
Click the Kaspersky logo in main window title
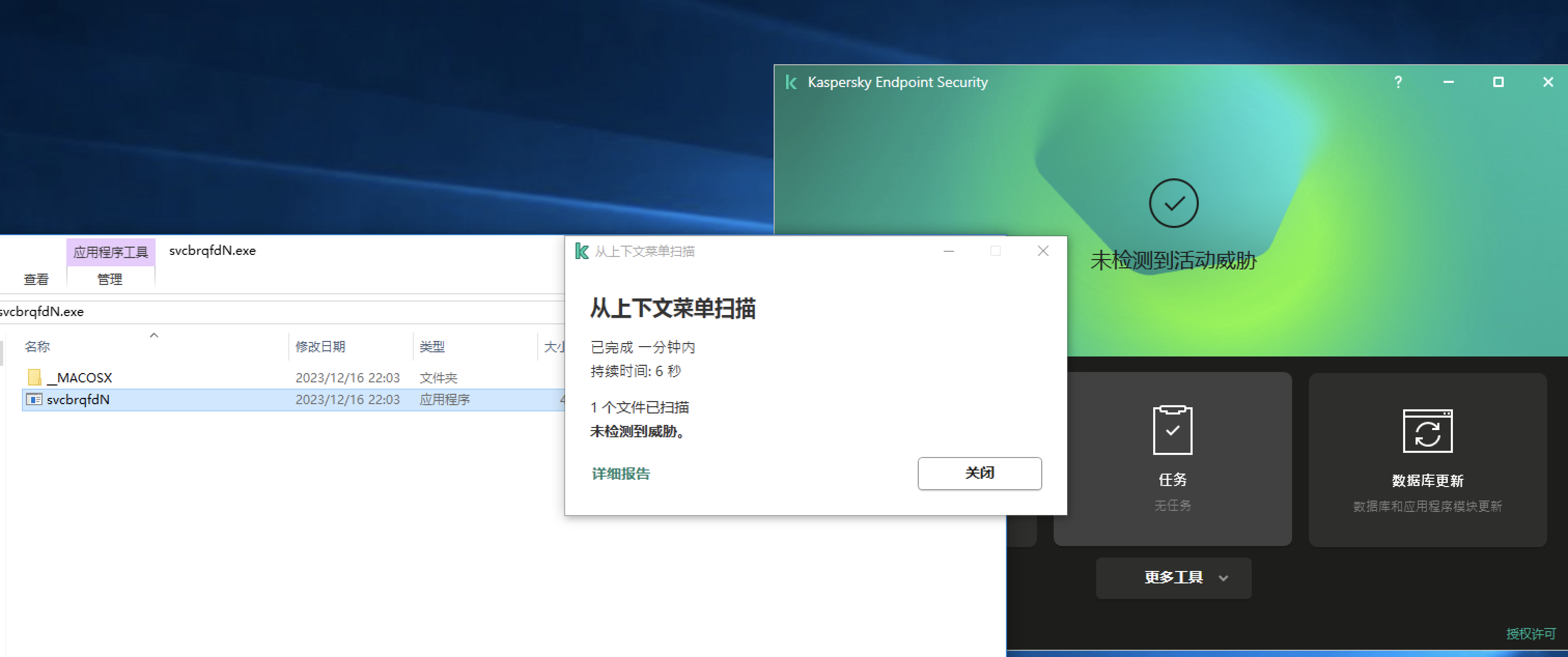tap(791, 82)
